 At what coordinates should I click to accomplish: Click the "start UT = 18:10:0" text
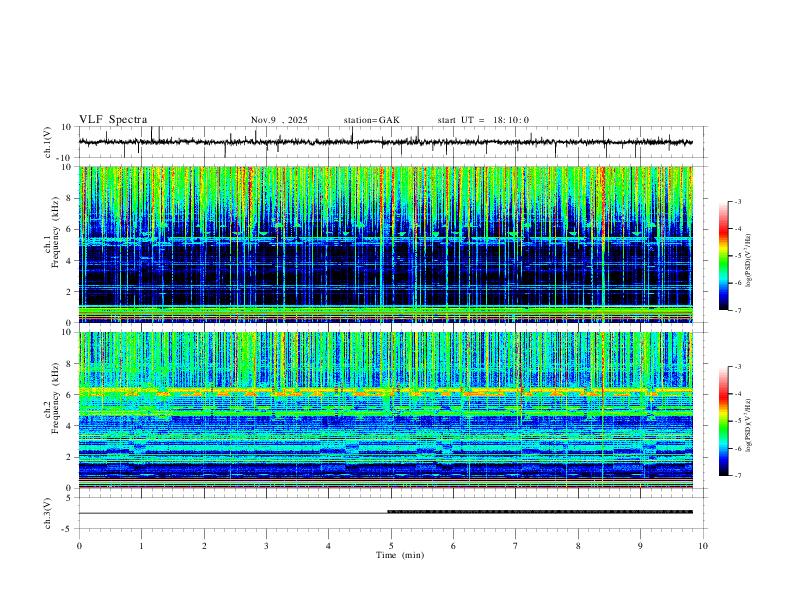pos(483,120)
